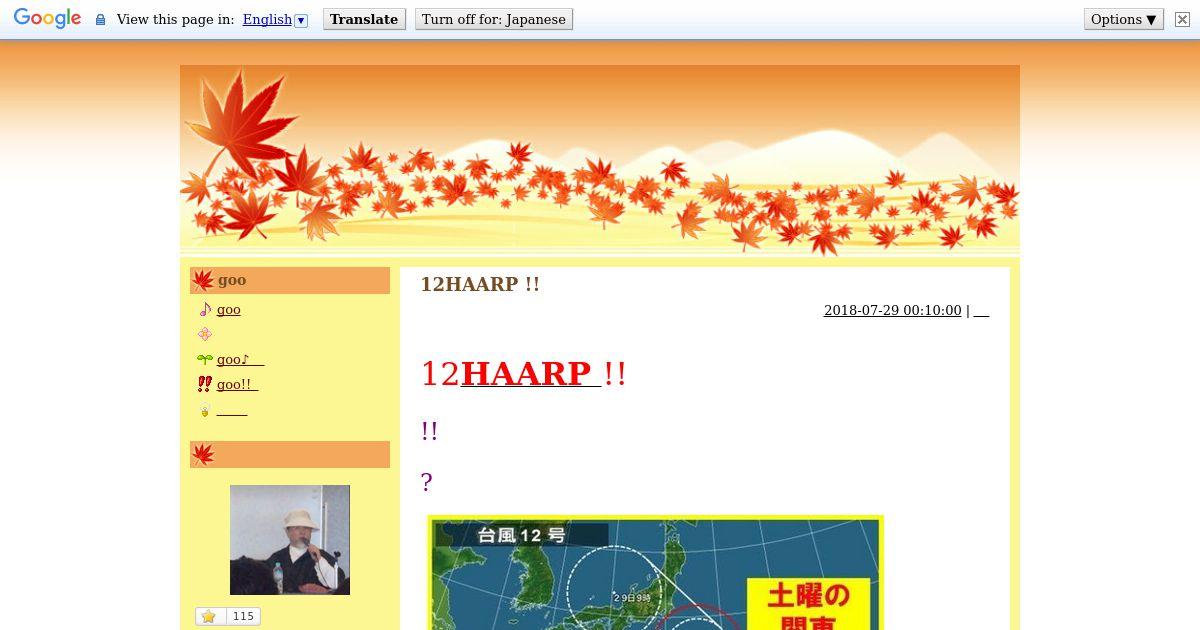
Task: Open the 12HAARP !! post title
Action: tap(480, 284)
